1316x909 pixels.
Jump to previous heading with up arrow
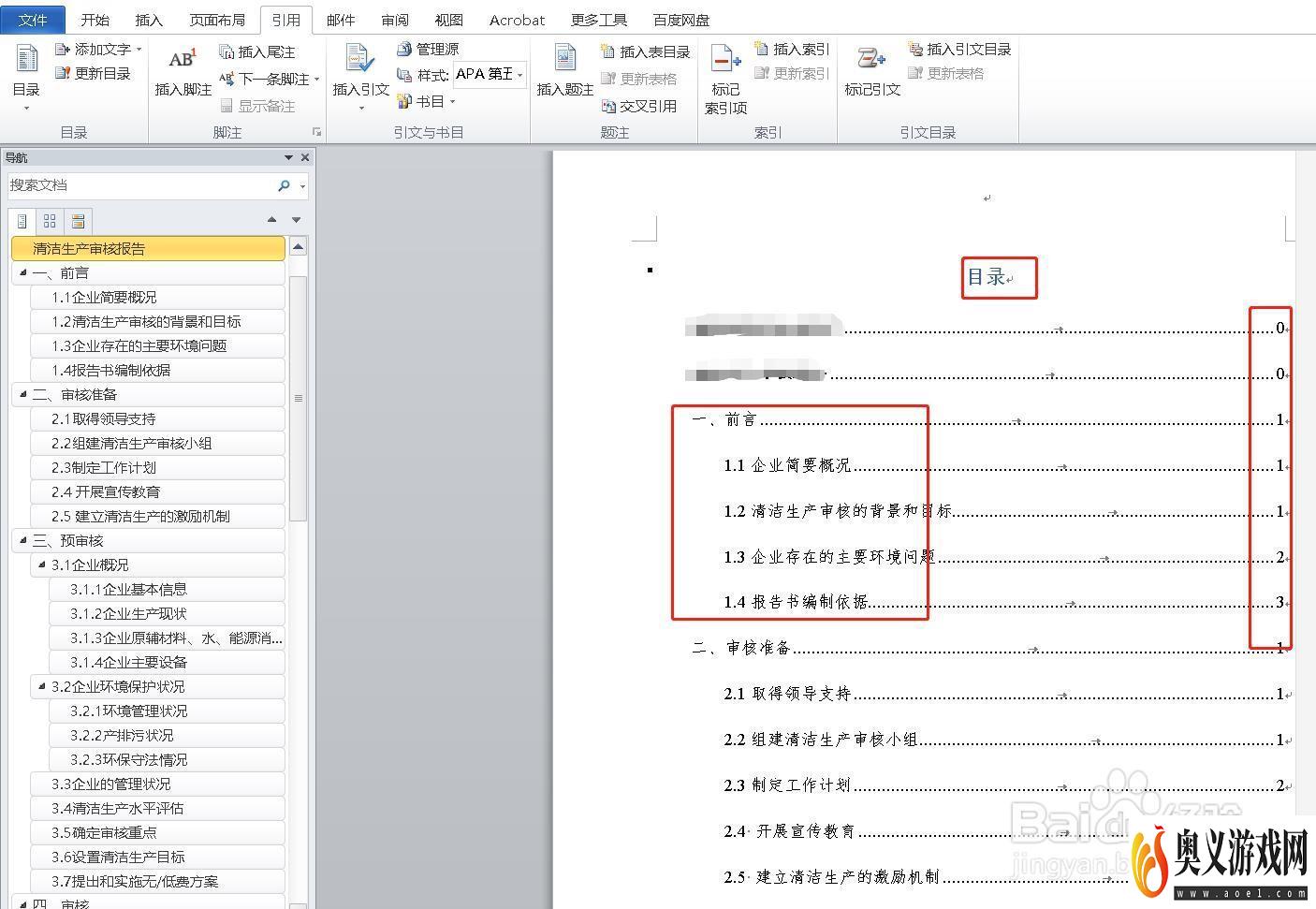click(x=271, y=220)
